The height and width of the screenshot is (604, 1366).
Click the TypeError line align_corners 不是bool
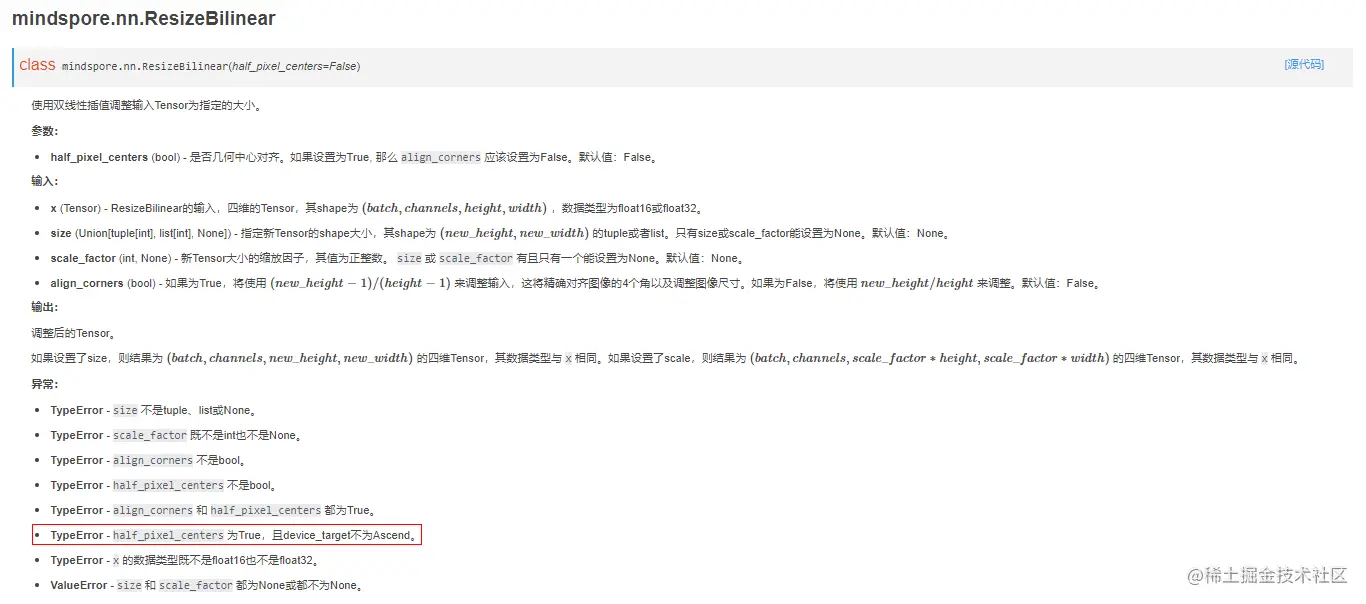point(148,460)
